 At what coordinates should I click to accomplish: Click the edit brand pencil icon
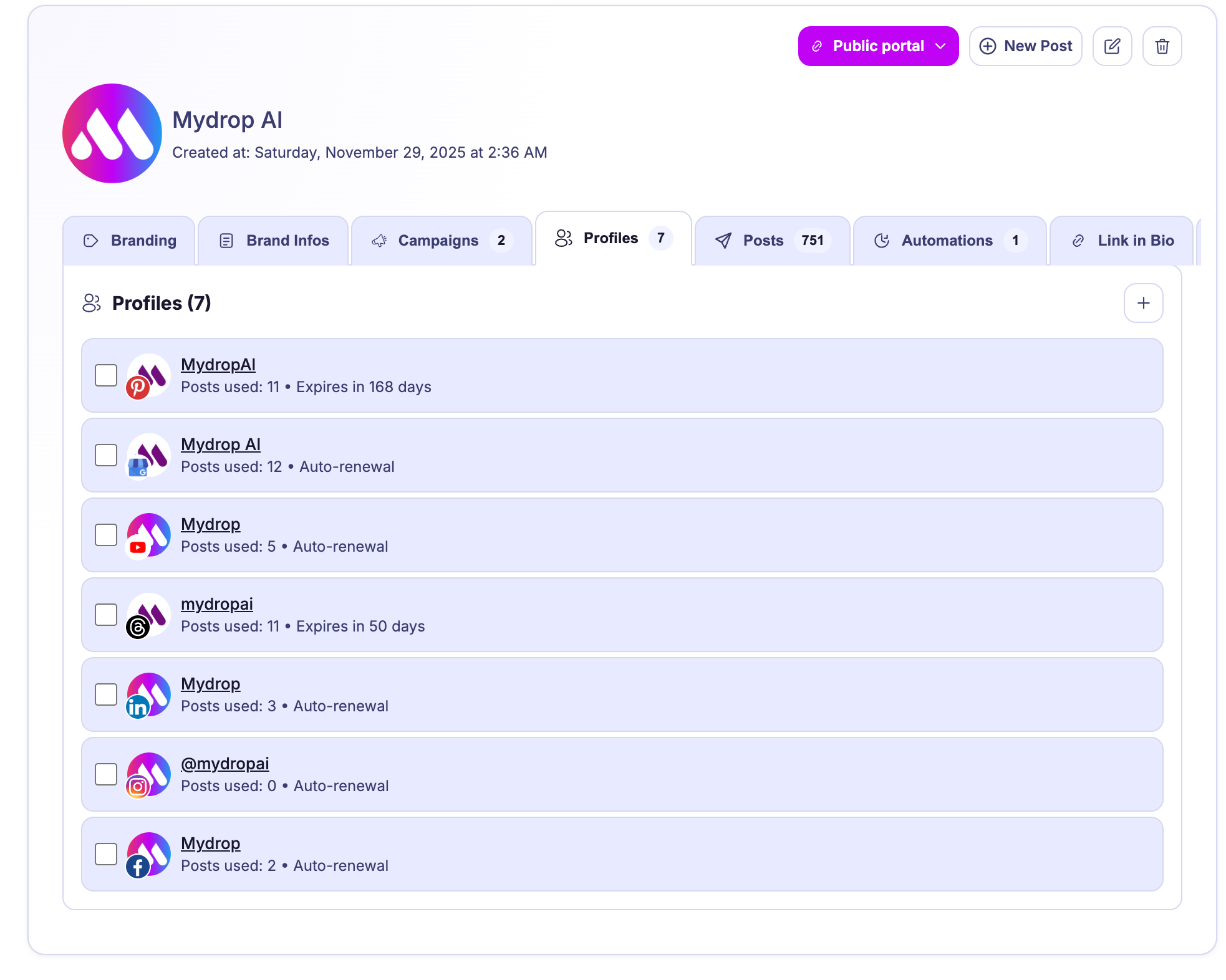pyautogui.click(x=1112, y=46)
